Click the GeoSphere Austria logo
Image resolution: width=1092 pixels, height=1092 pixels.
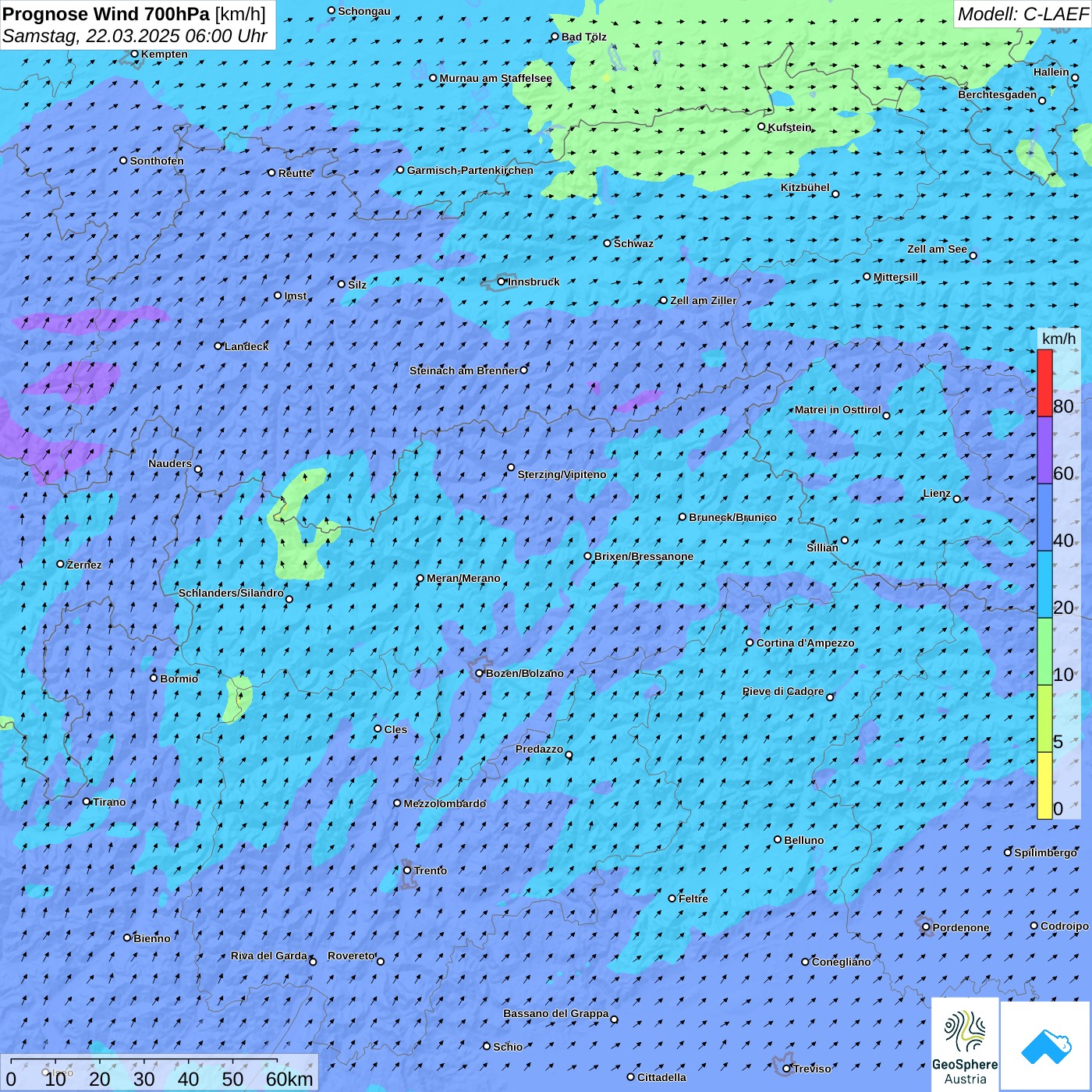pos(965,1045)
